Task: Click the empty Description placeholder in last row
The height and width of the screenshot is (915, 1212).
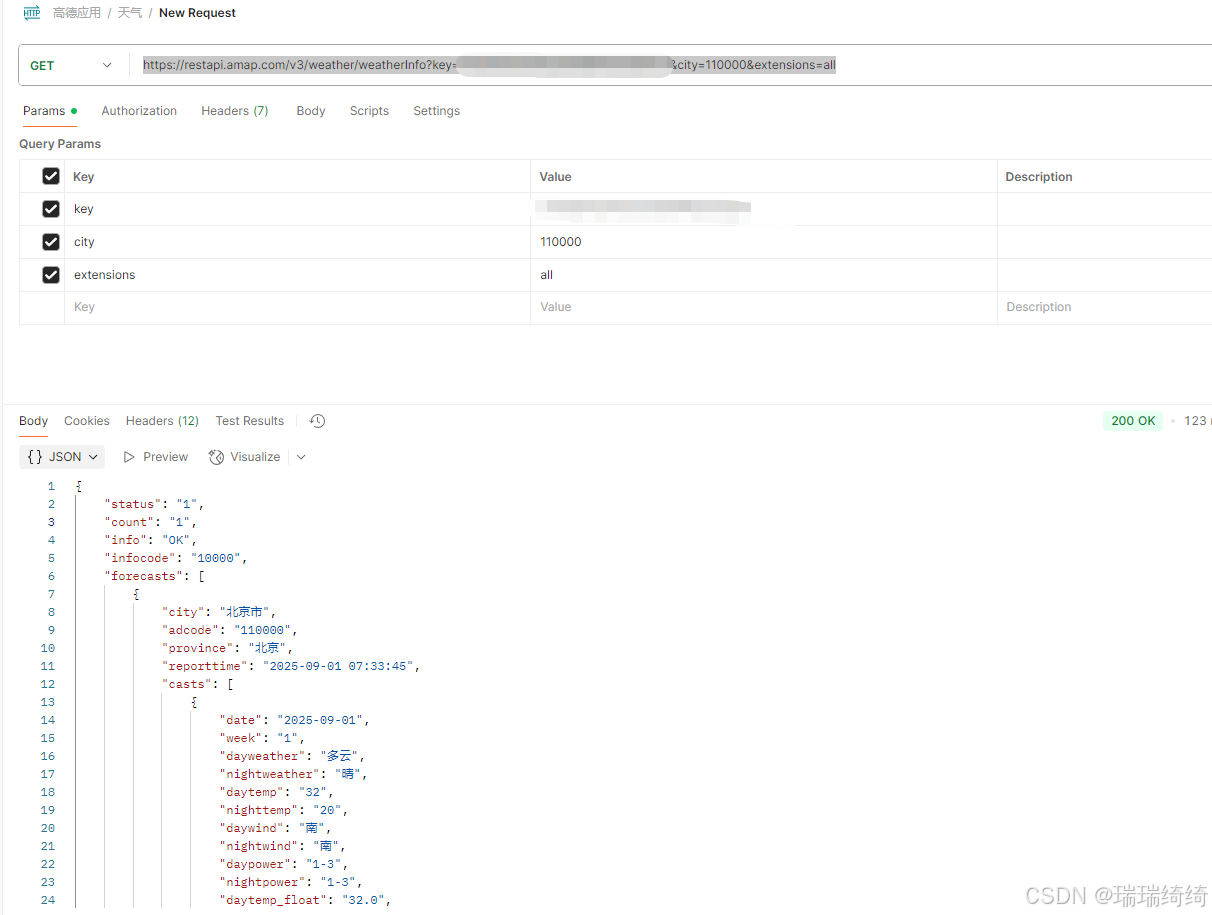Action: [x=1104, y=307]
